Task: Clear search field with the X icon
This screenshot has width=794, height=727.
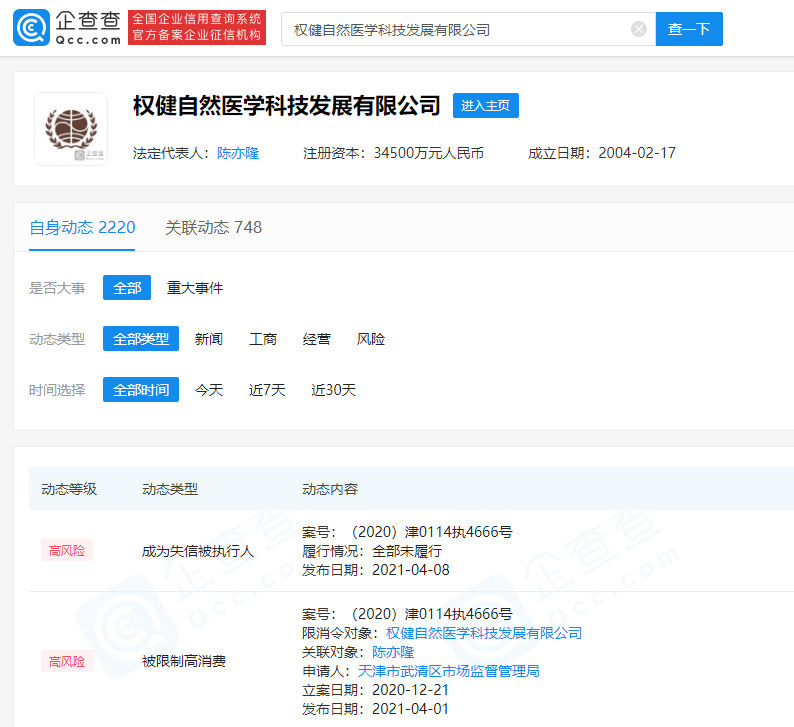Action: (639, 29)
